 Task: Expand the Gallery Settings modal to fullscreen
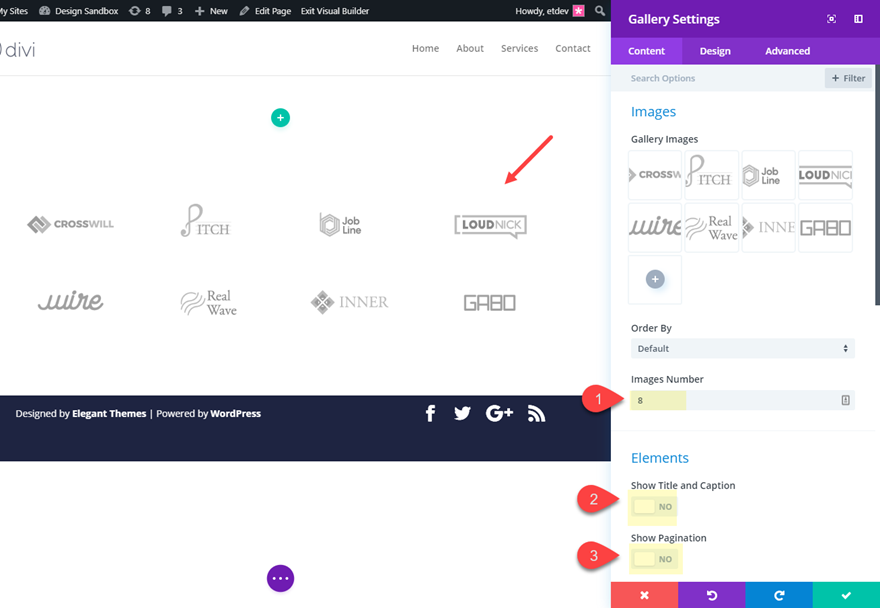[831, 19]
